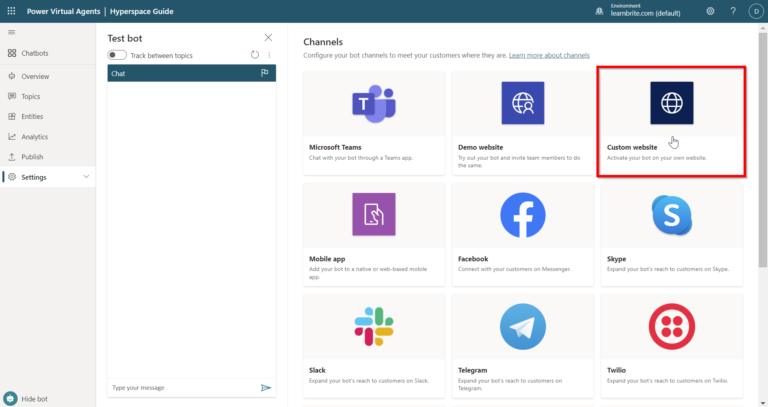
Task: Select the Skype channel icon
Action: click(x=672, y=215)
